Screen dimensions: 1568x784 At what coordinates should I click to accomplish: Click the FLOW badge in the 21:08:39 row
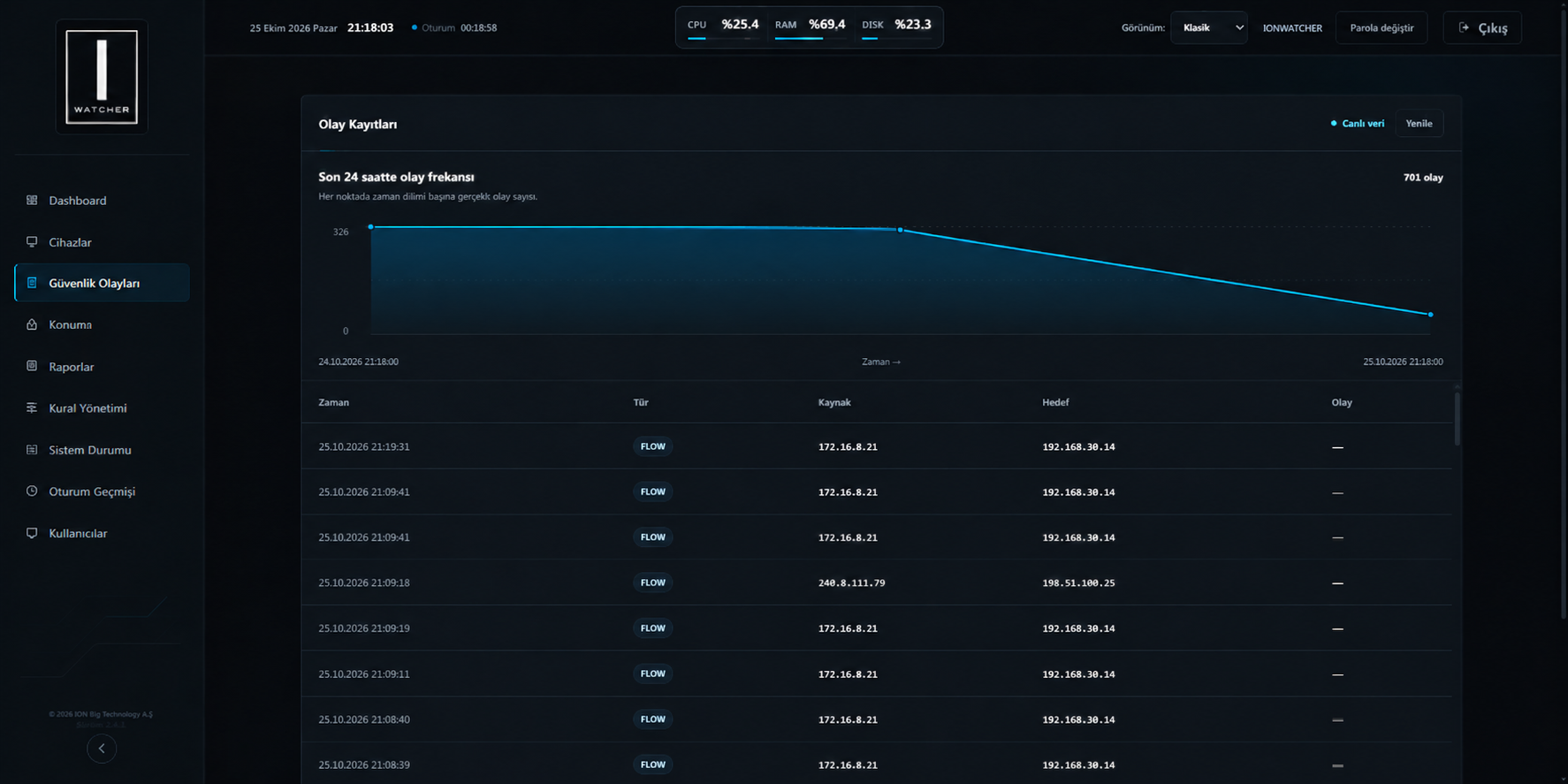point(653,765)
